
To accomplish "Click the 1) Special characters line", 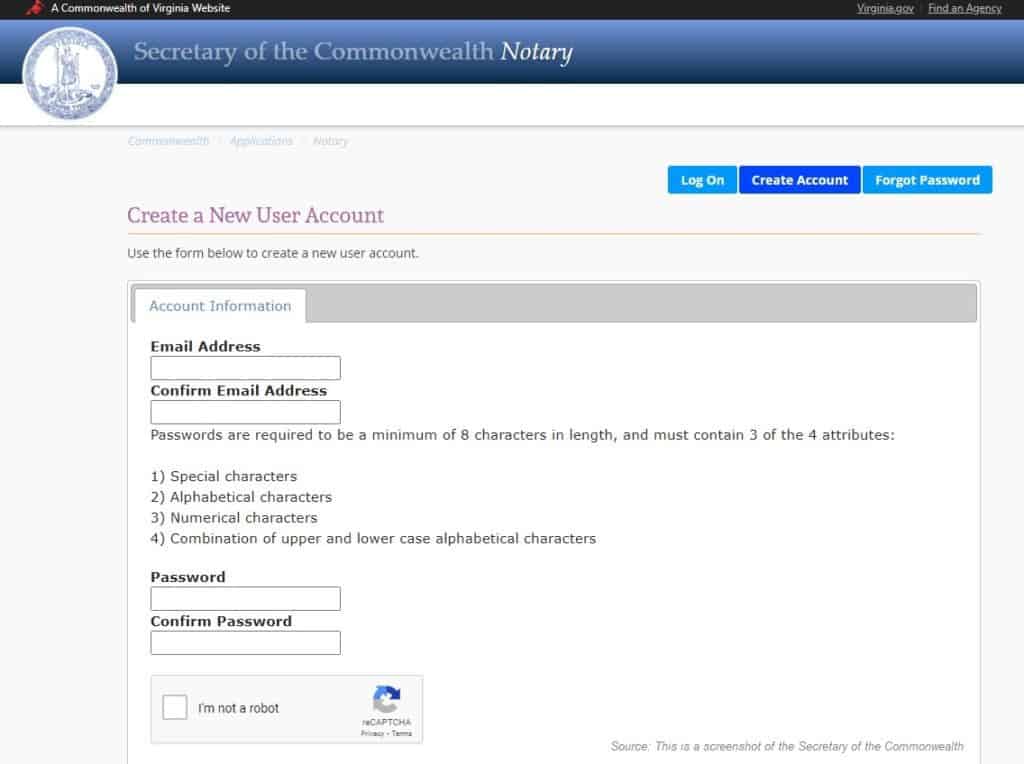I will tap(223, 476).
